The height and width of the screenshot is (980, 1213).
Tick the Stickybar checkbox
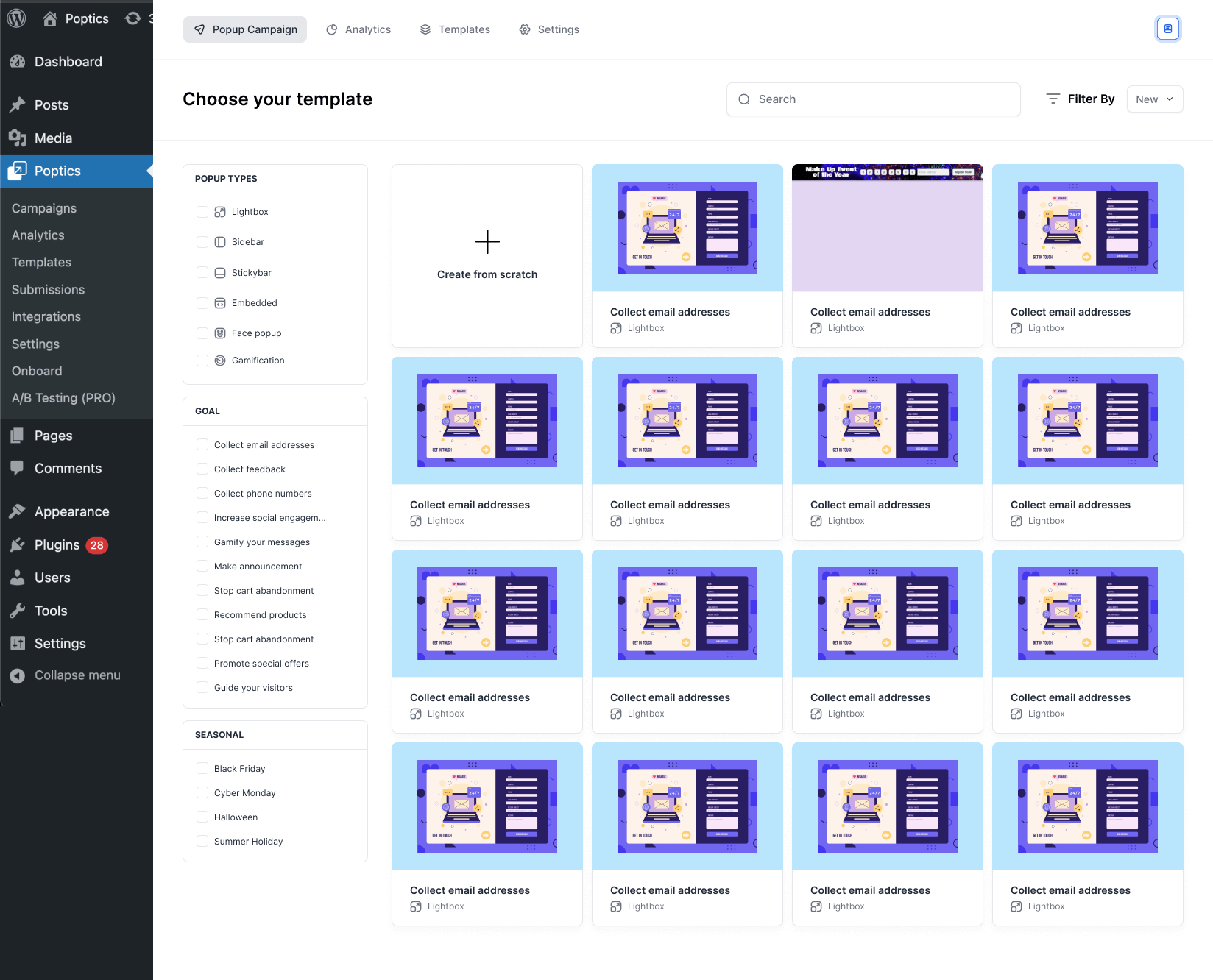point(202,273)
